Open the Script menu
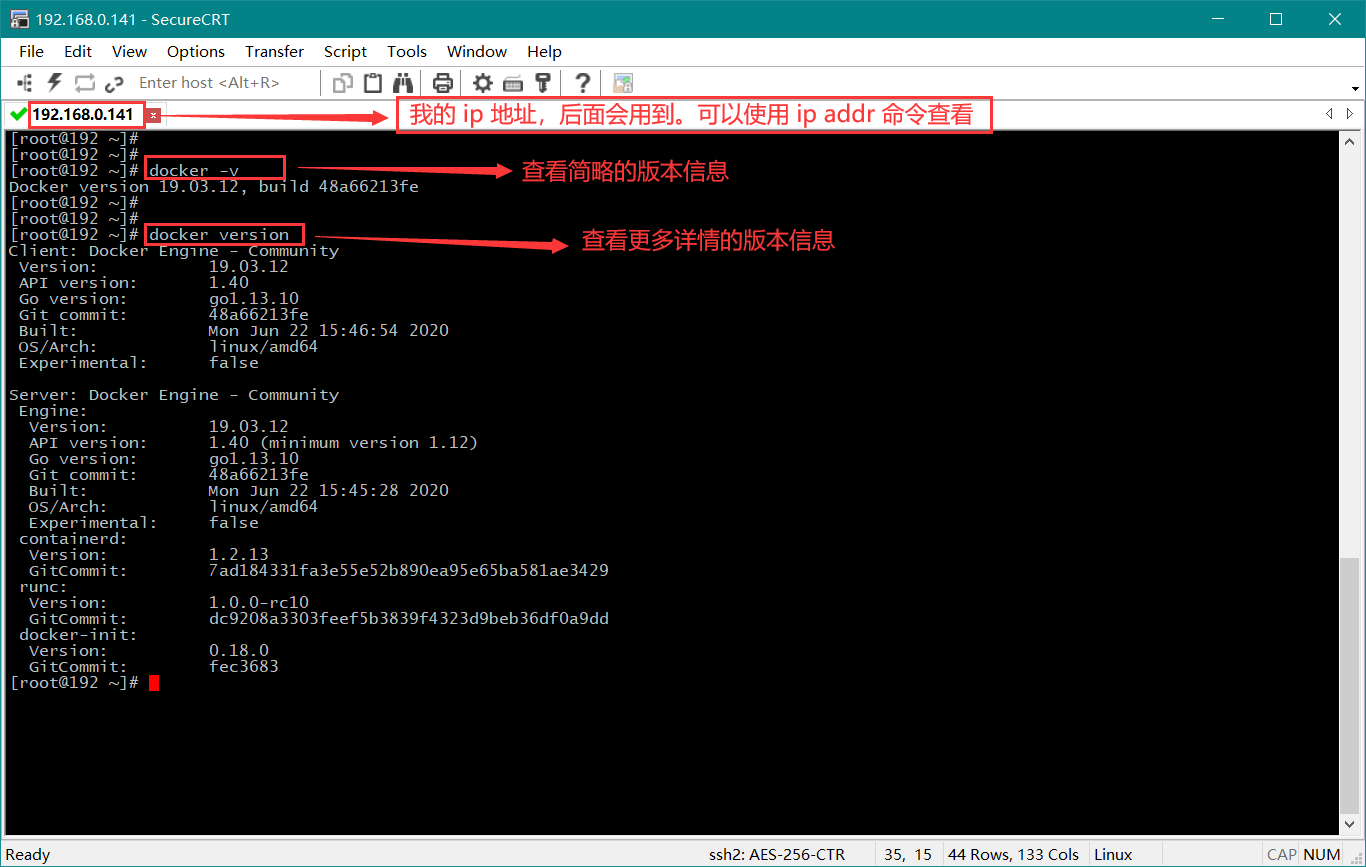The height and width of the screenshot is (867, 1366). (x=345, y=52)
